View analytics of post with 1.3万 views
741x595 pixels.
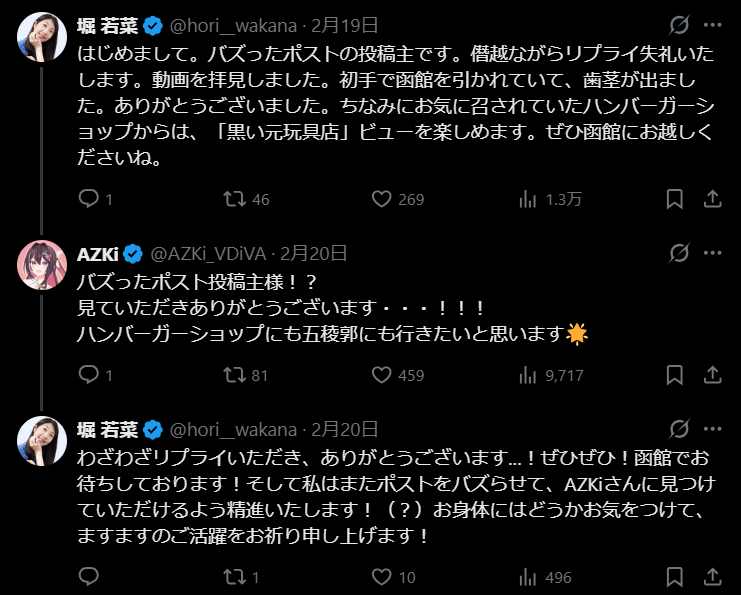(528, 199)
